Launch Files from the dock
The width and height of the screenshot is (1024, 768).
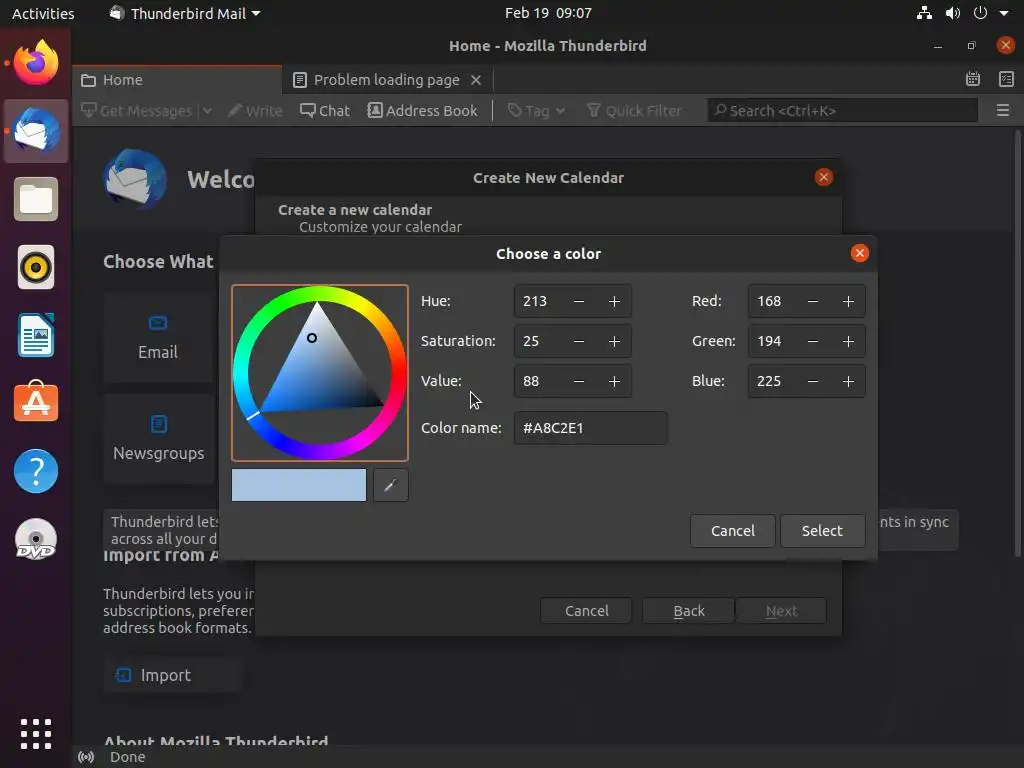tap(36, 199)
